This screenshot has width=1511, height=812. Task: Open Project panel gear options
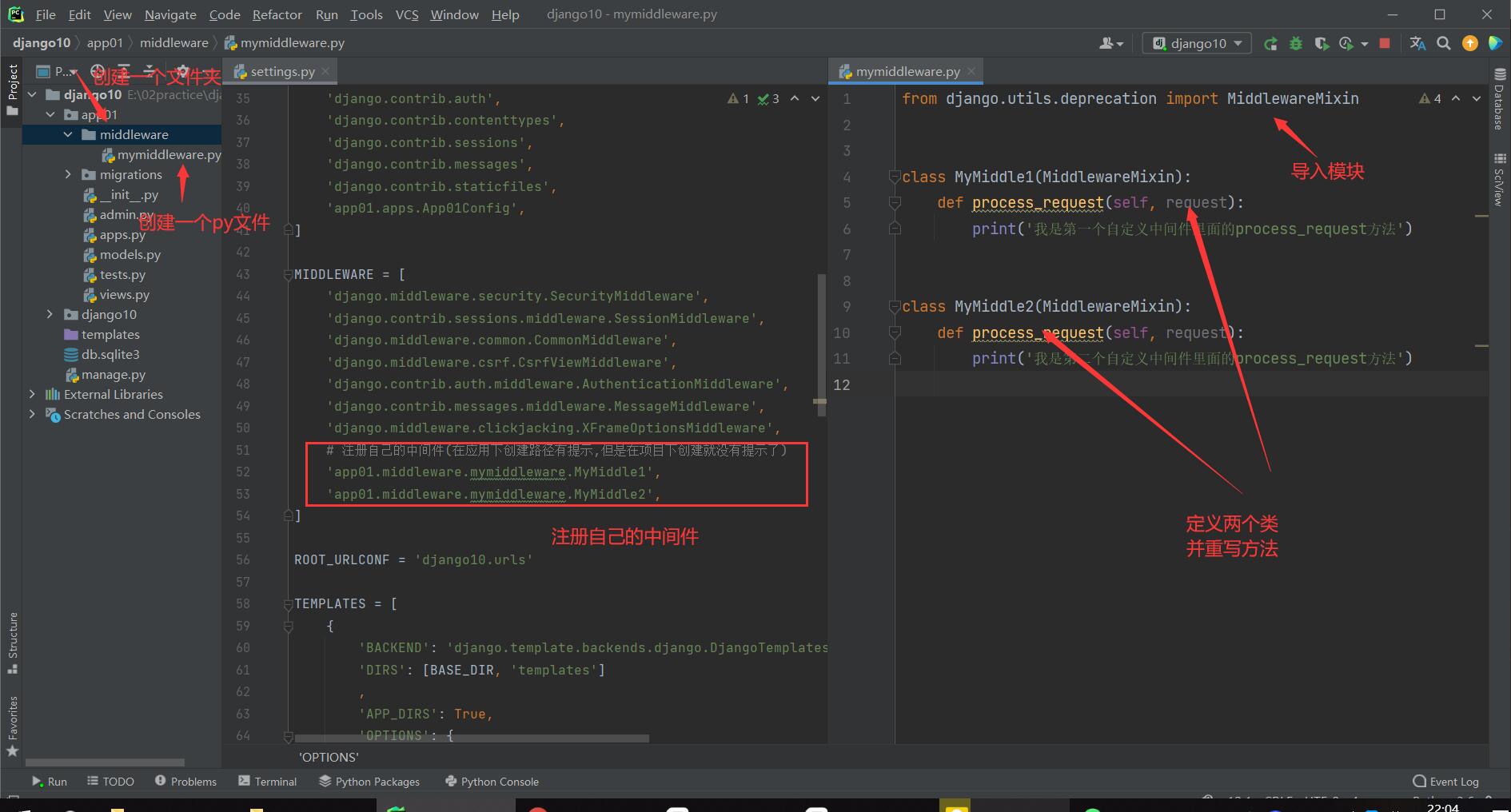182,71
